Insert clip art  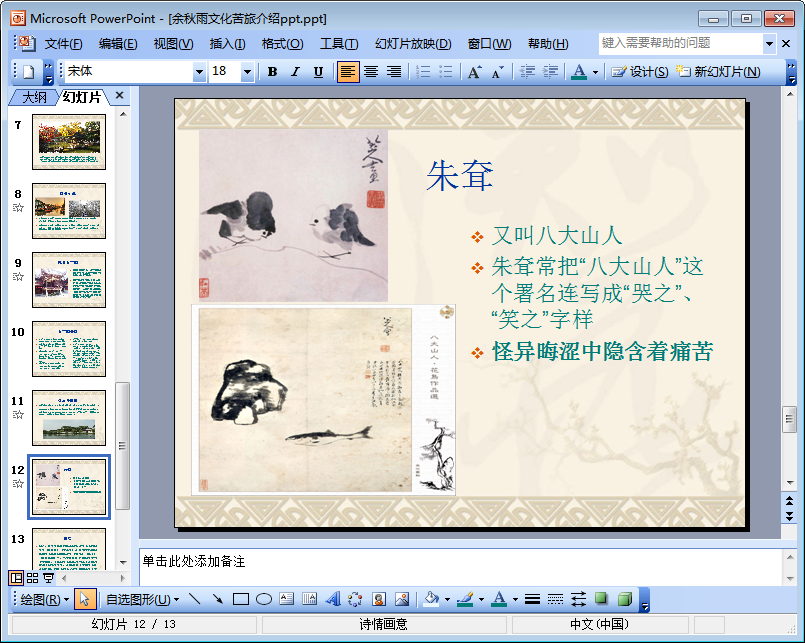379,599
